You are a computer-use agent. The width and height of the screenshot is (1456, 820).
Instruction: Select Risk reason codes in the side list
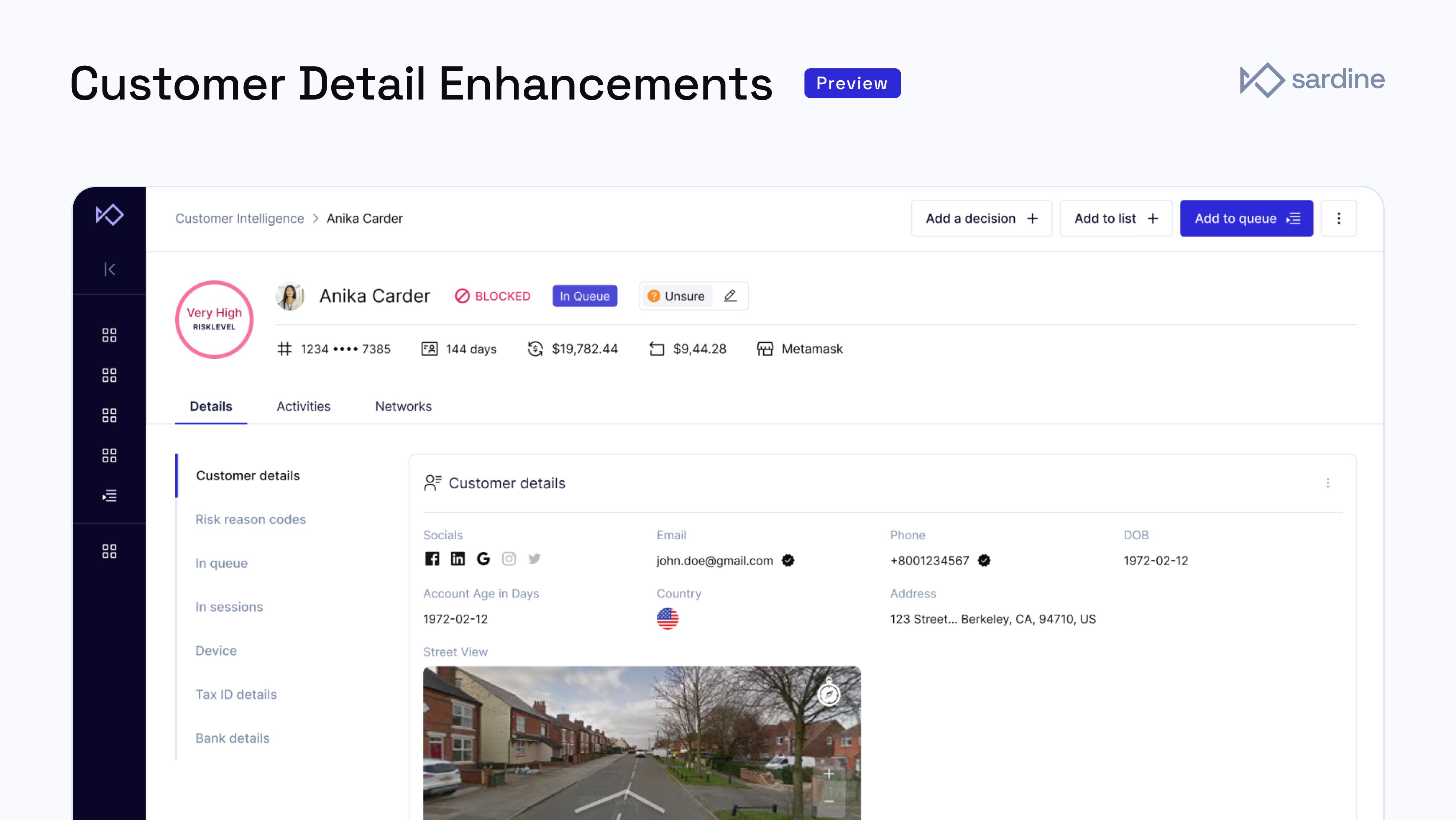click(250, 519)
